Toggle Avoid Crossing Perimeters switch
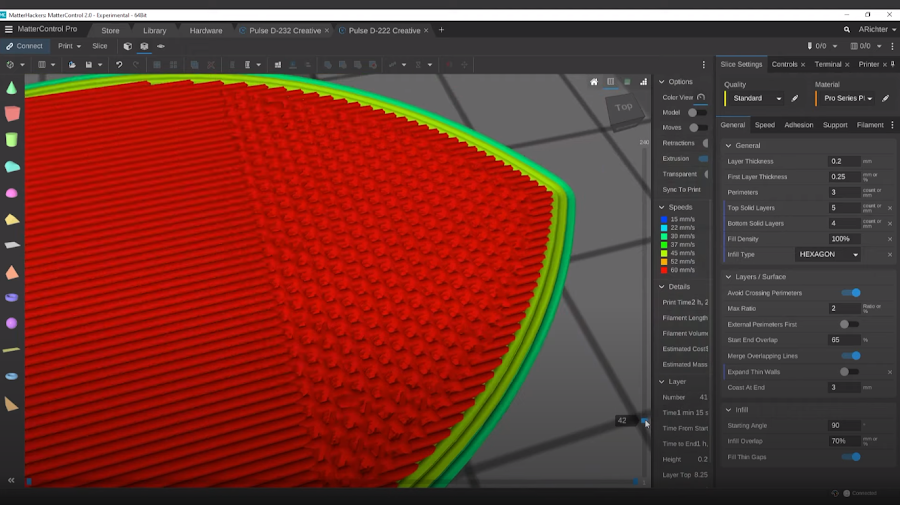 click(x=850, y=293)
